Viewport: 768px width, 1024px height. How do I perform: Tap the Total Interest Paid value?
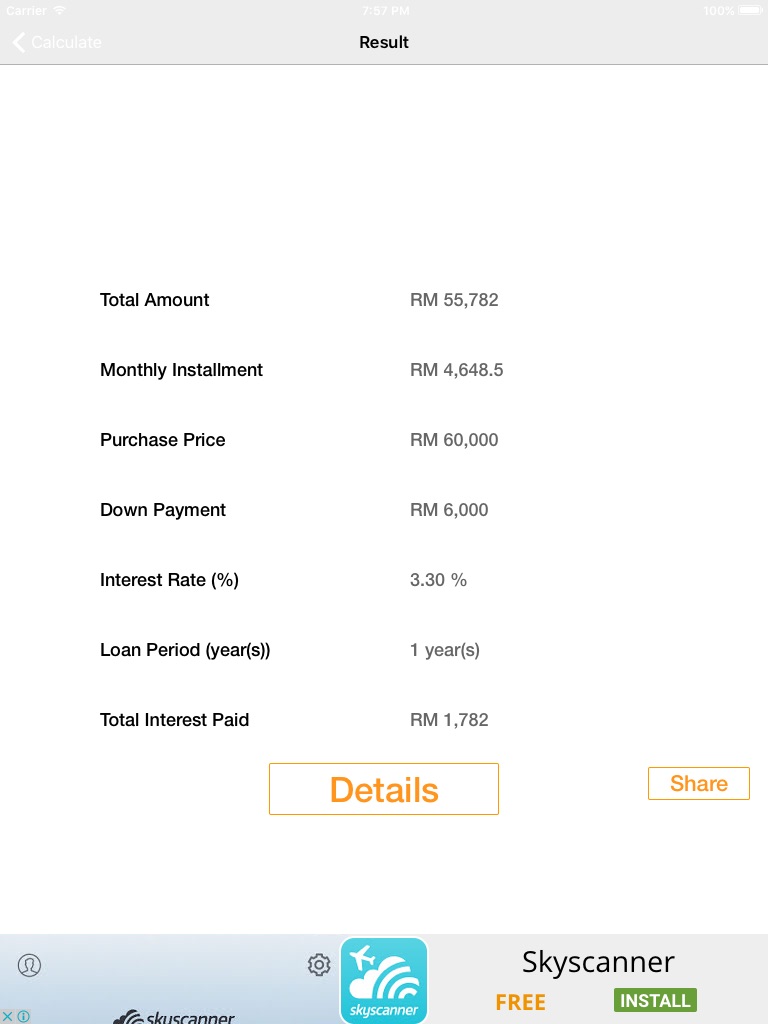(449, 720)
